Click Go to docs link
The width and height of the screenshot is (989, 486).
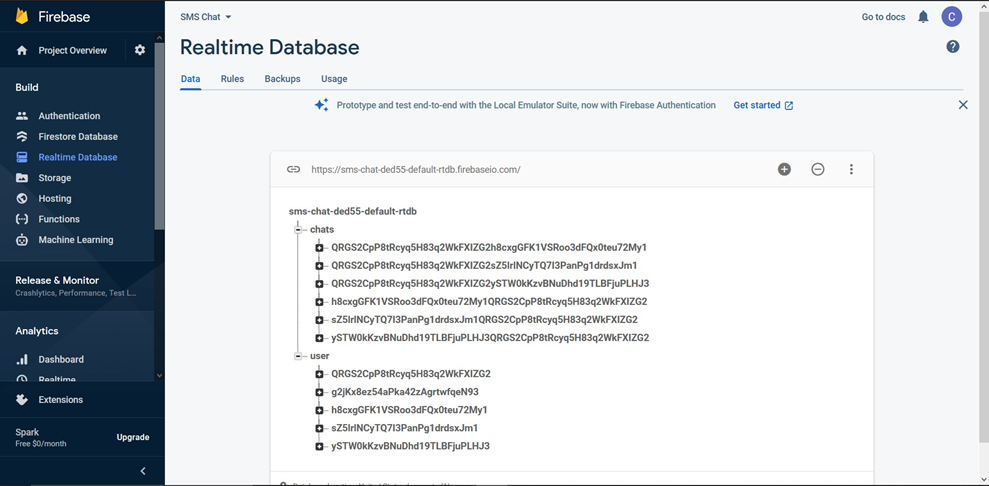coord(883,17)
